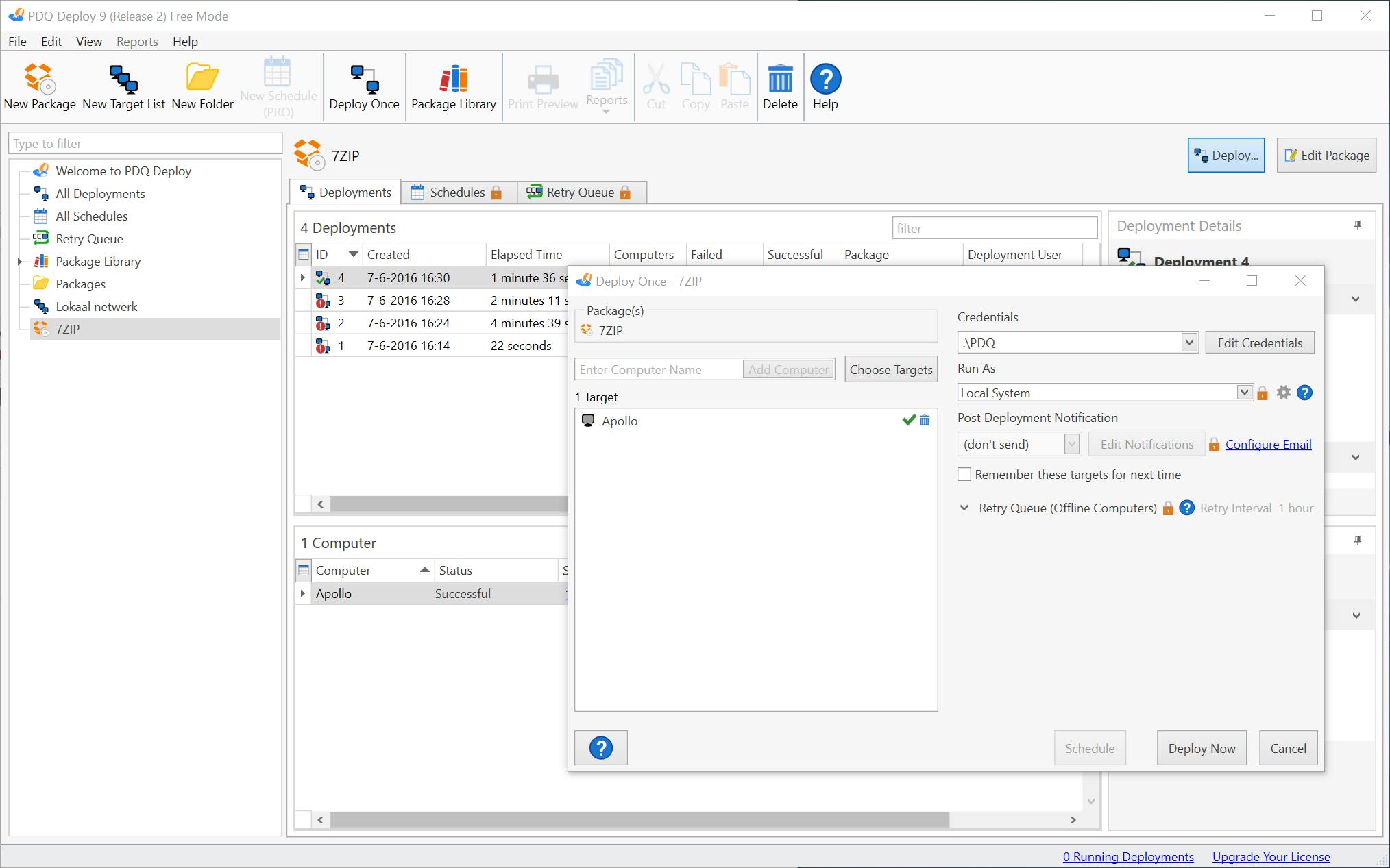1390x868 pixels.
Task: Click the New Package toolbar icon
Action: 39,79
